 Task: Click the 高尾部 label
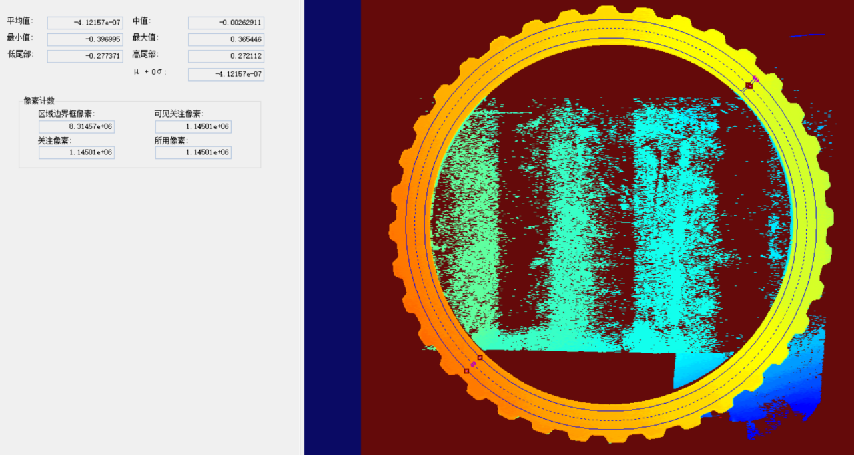click(x=144, y=55)
